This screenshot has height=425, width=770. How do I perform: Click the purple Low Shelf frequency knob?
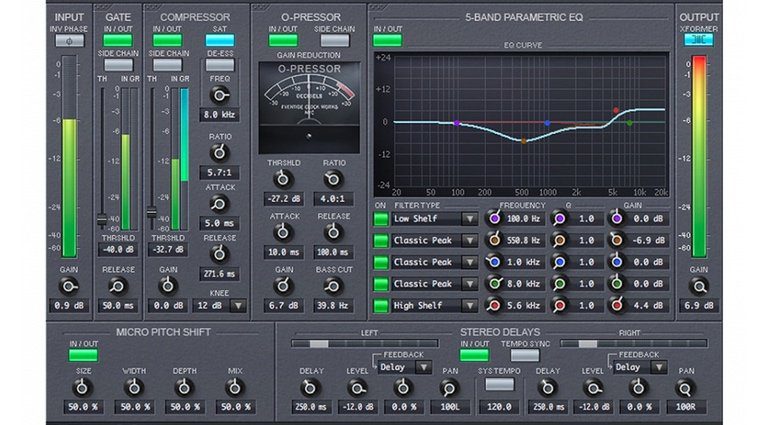[493, 218]
